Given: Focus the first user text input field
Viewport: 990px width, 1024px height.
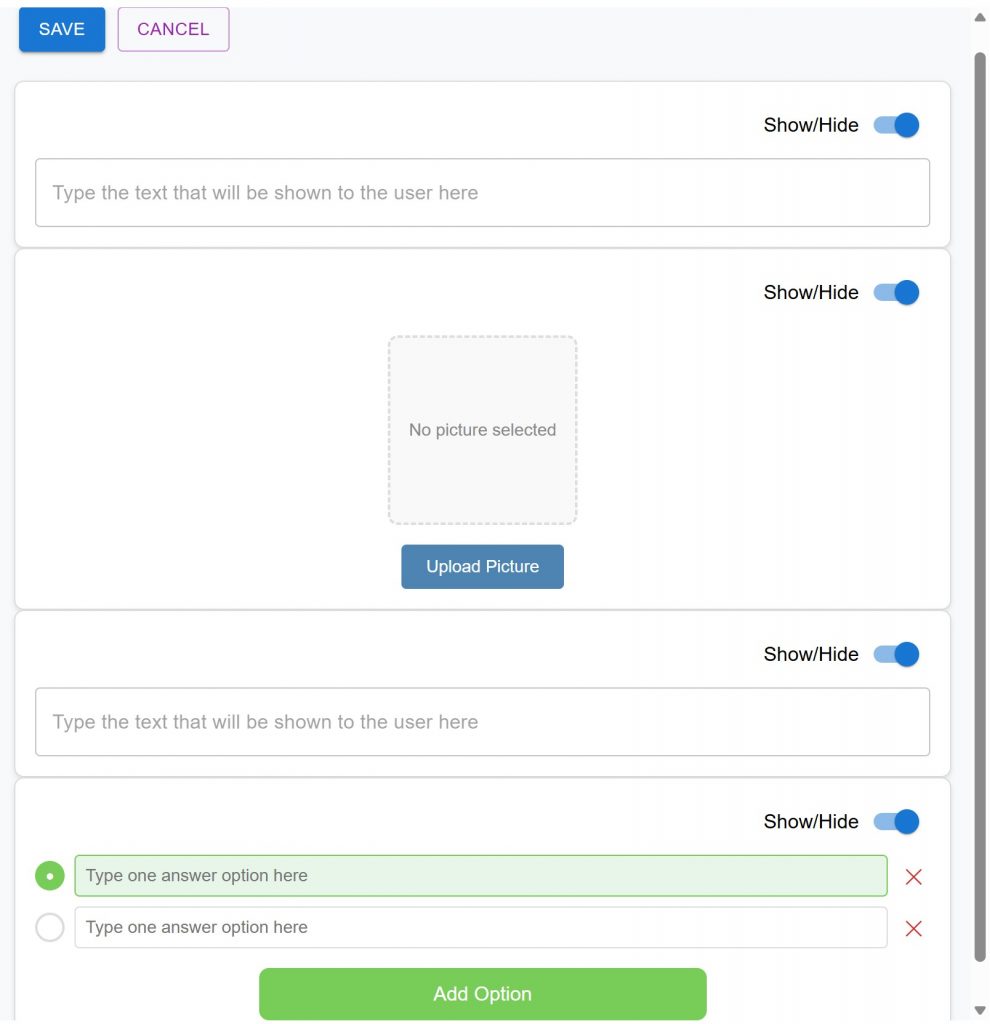Looking at the screenshot, I should pos(482,193).
